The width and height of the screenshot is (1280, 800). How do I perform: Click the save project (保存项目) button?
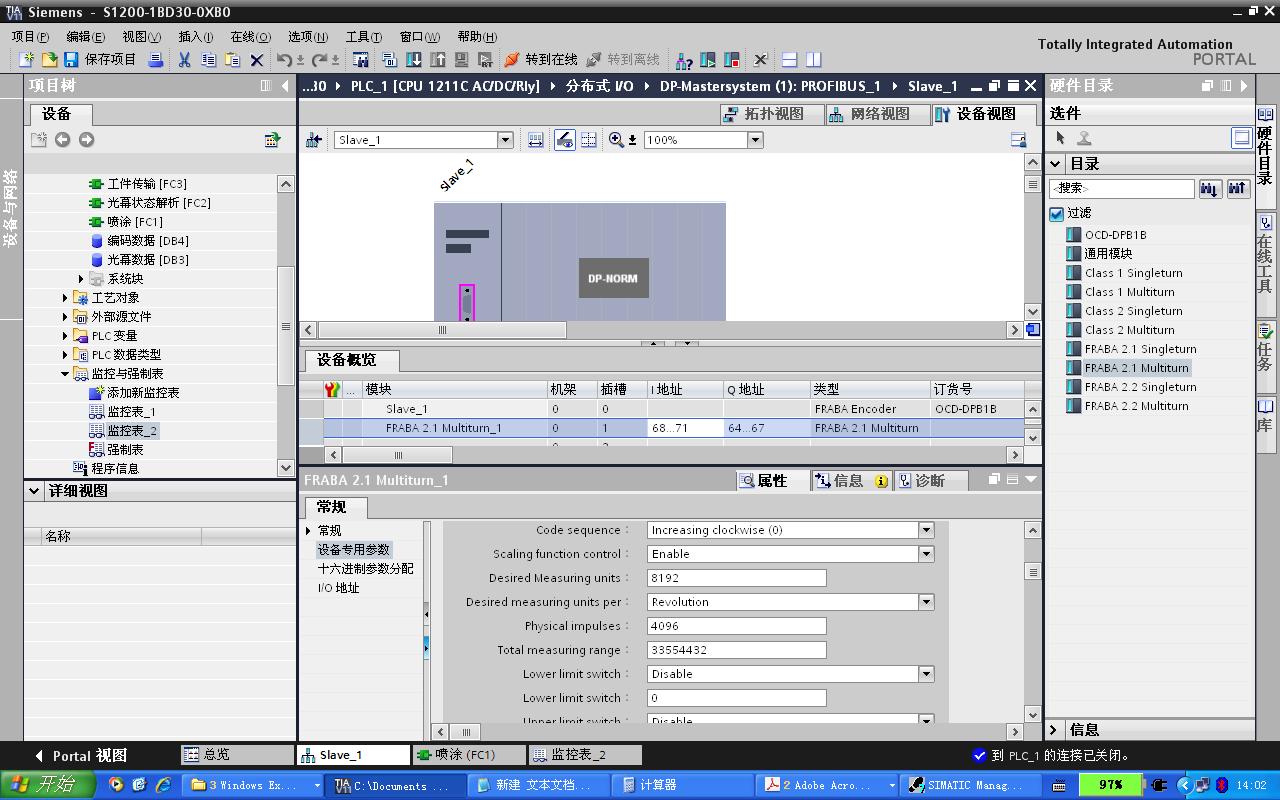pyautogui.click(x=100, y=60)
